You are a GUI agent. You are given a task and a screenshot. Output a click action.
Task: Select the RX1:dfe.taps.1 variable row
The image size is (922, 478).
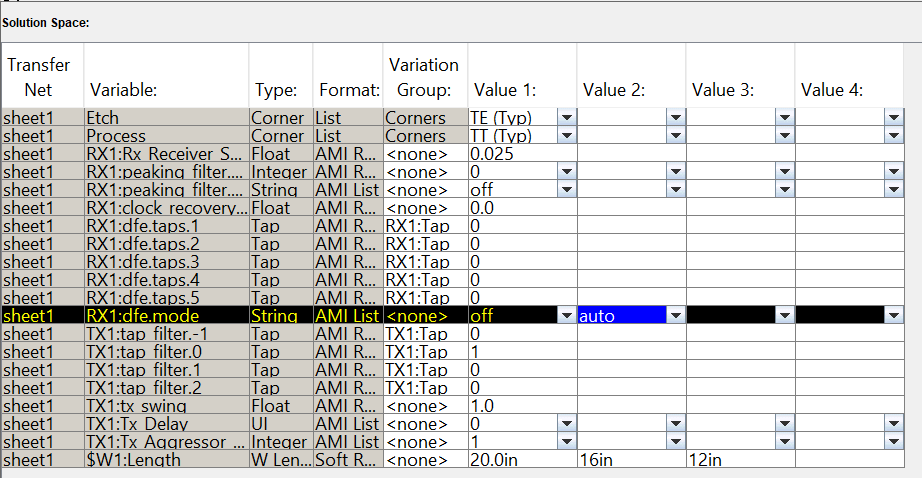click(x=166, y=226)
